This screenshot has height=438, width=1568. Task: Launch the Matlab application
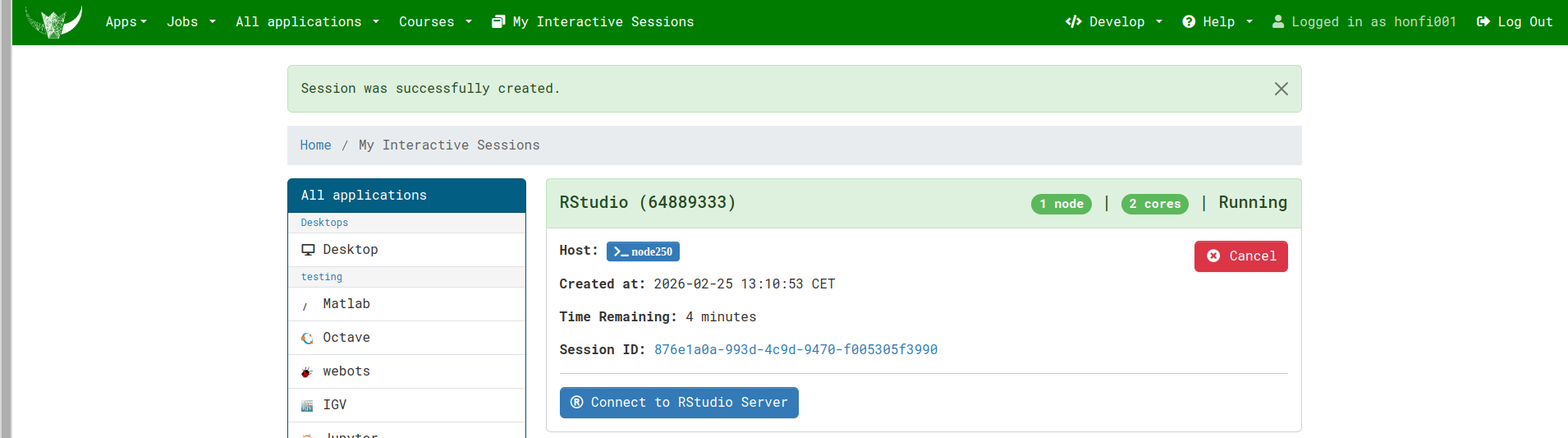(x=346, y=304)
